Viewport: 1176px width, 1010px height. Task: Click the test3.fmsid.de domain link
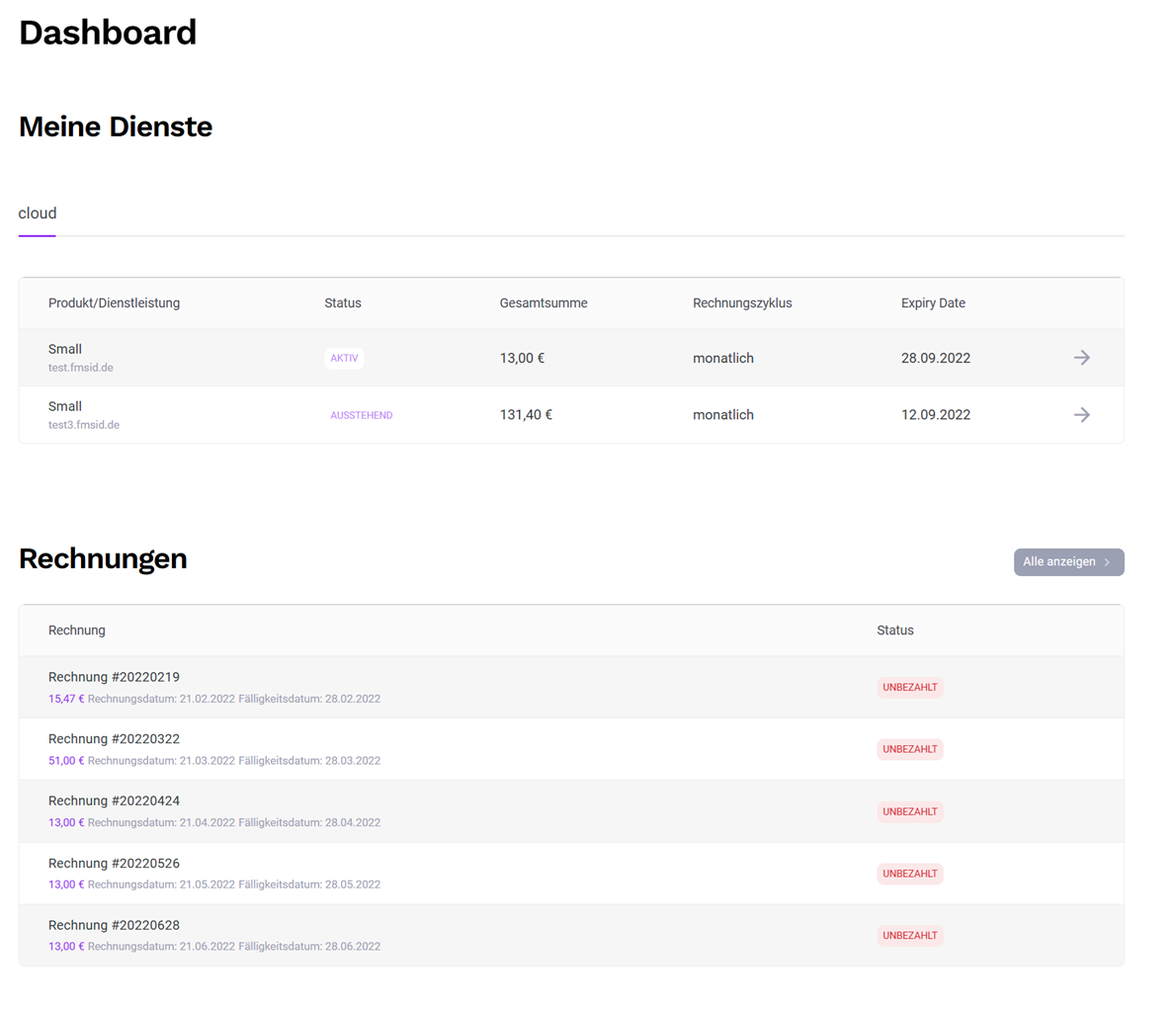pos(84,424)
